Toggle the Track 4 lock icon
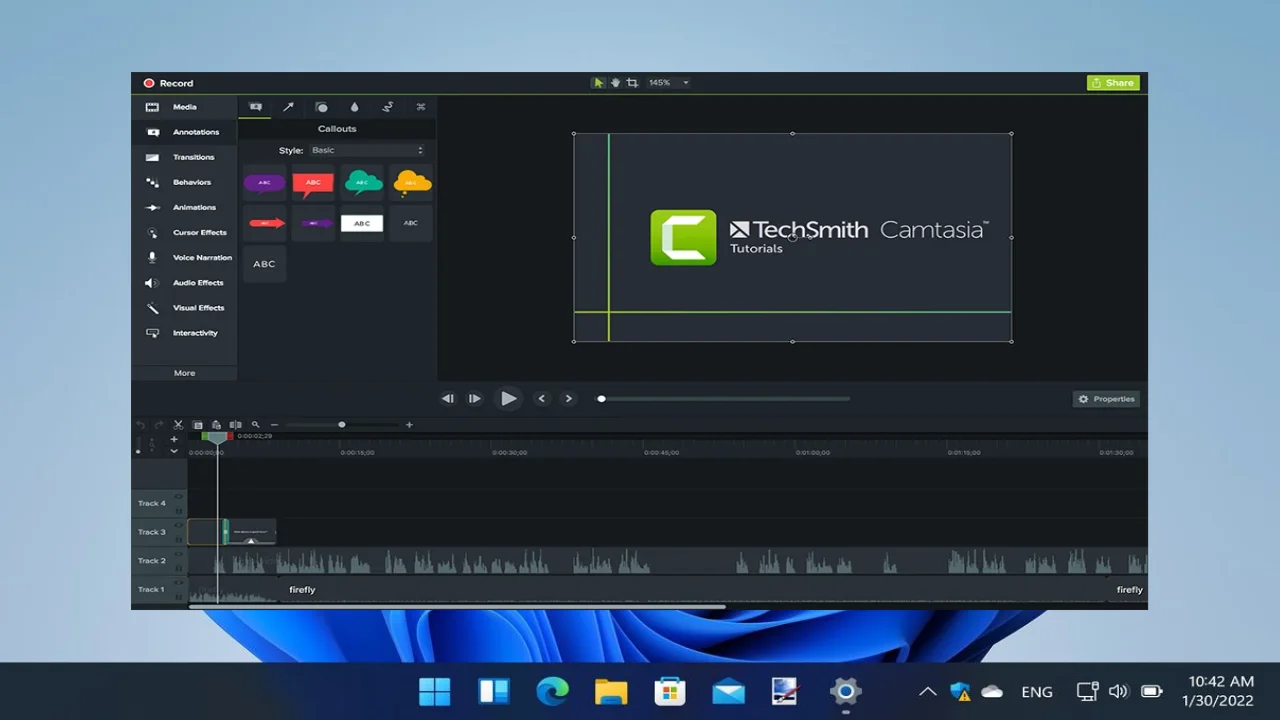This screenshot has height=720, width=1280. (x=179, y=509)
